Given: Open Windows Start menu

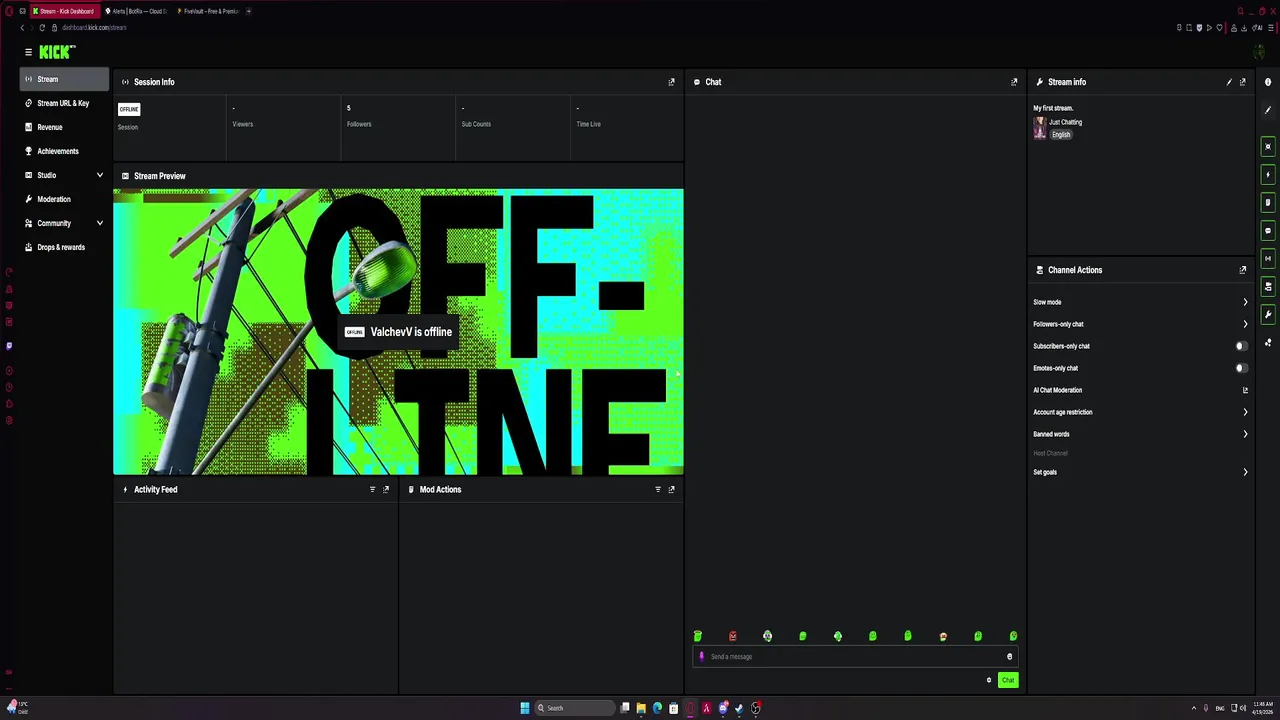Looking at the screenshot, I should tap(524, 708).
